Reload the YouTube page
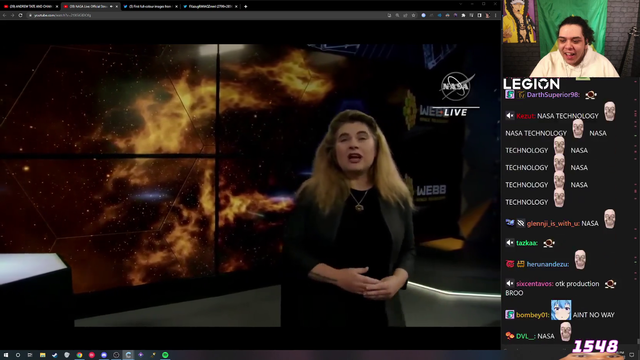The image size is (640, 360). click(x=20, y=15)
